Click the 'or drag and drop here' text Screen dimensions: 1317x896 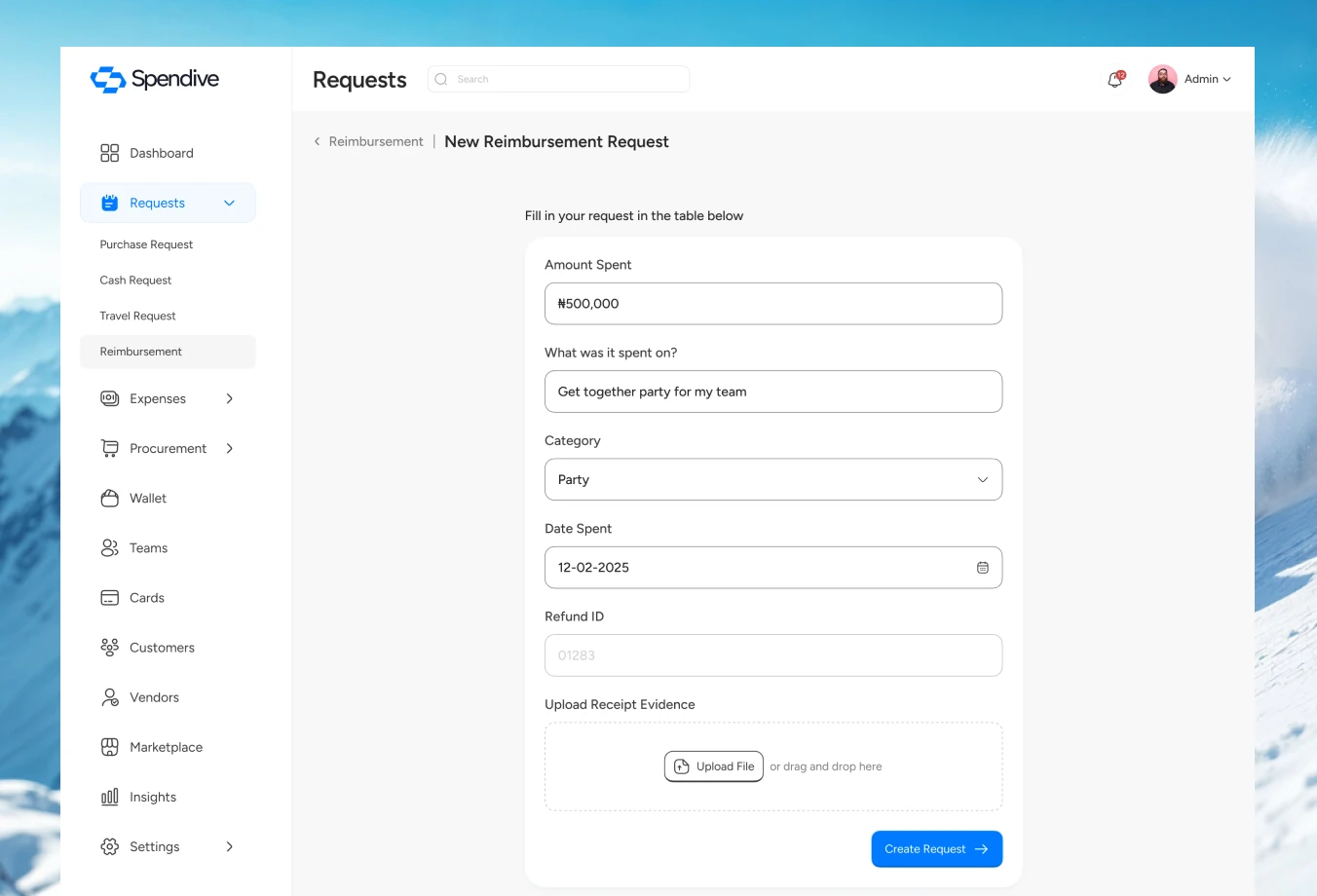[826, 766]
